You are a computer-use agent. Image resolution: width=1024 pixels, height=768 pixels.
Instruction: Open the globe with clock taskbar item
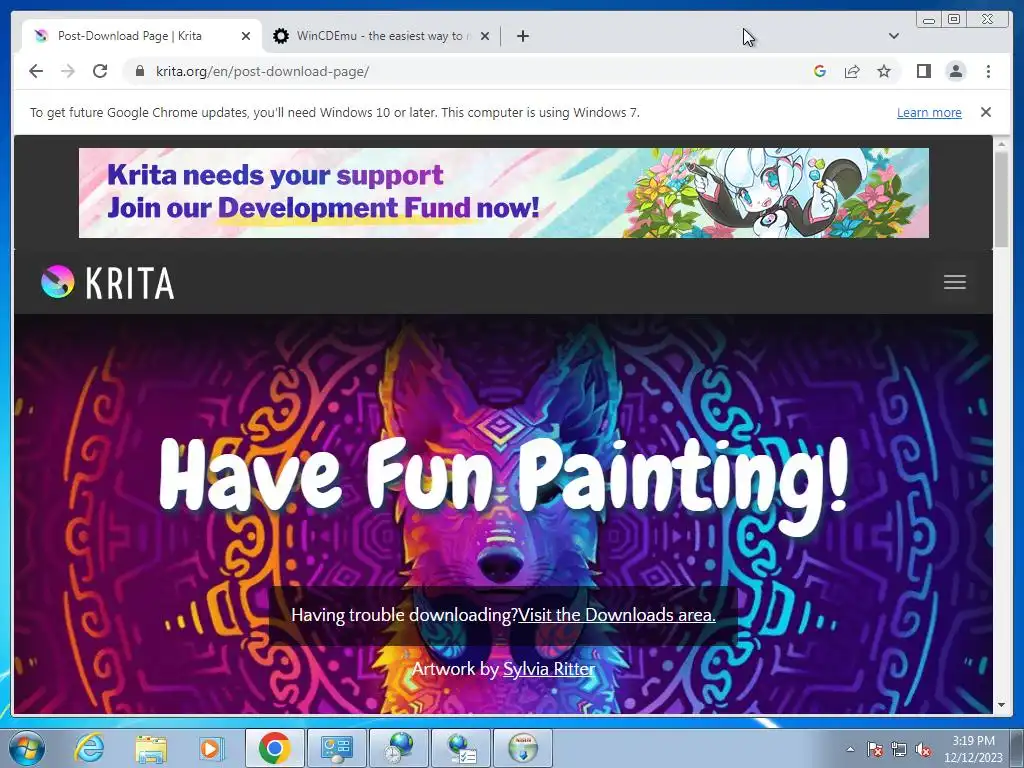point(398,748)
